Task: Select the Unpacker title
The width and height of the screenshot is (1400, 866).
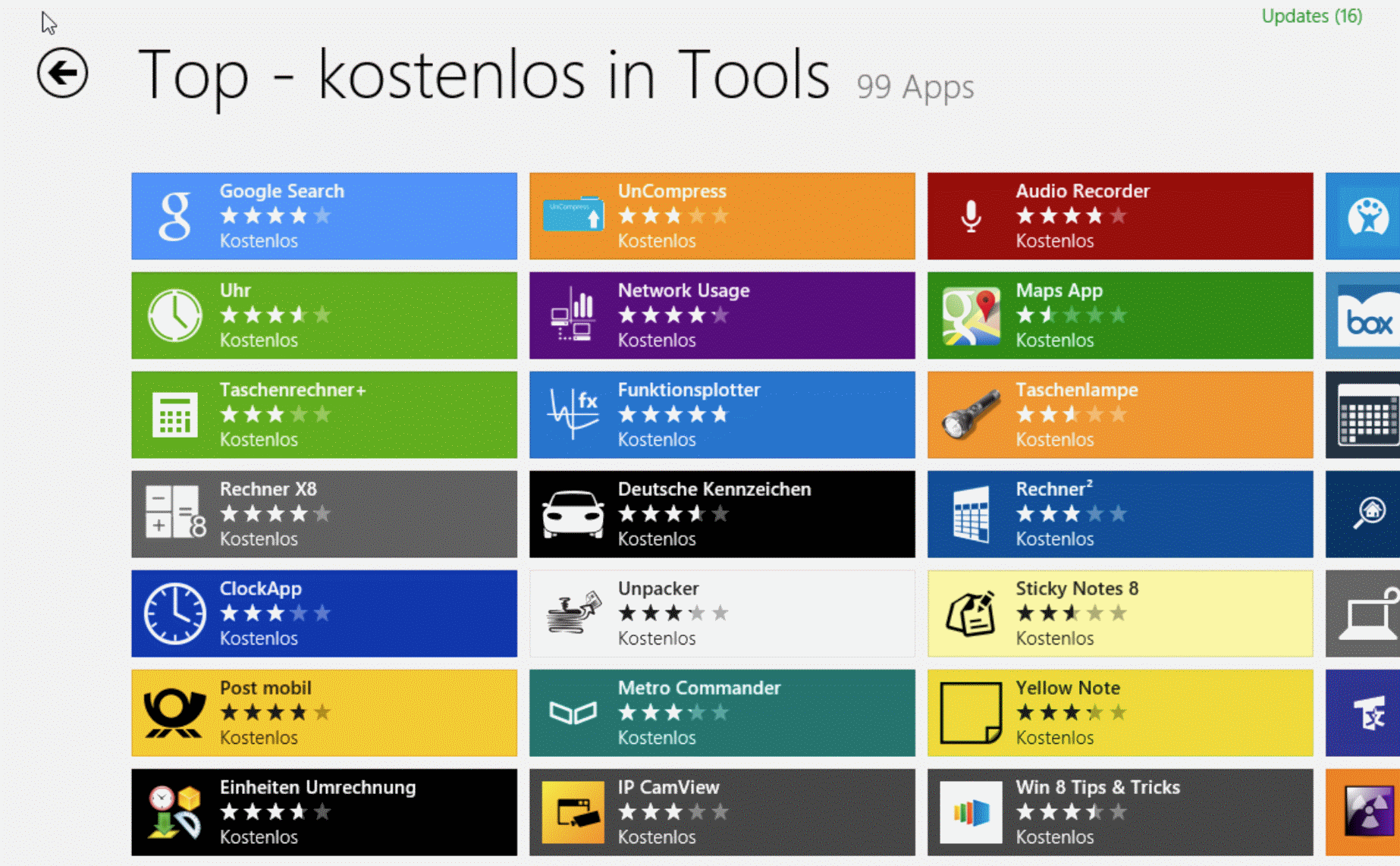Action: pos(658,588)
